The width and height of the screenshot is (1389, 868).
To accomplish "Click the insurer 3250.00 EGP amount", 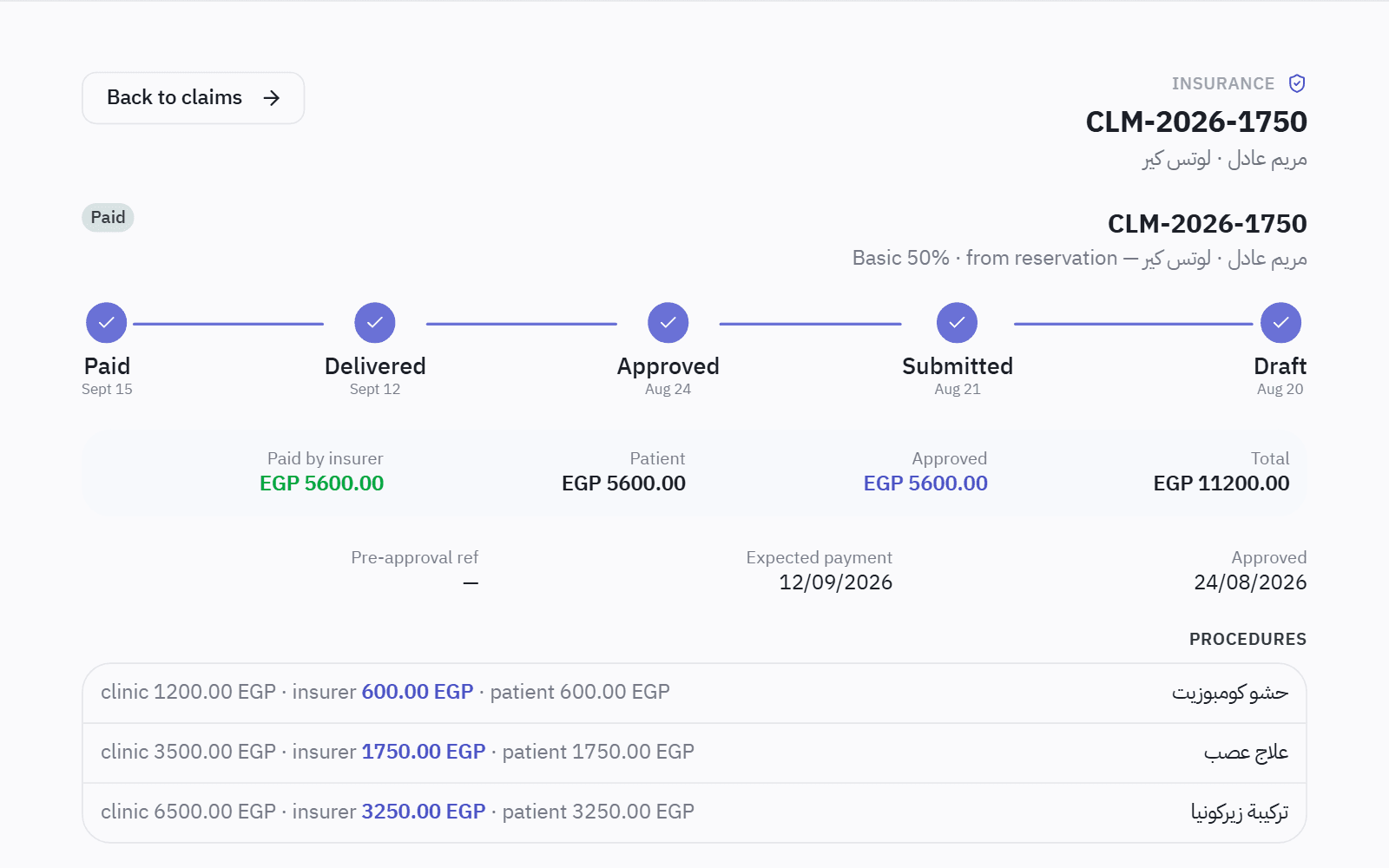I will tap(424, 812).
